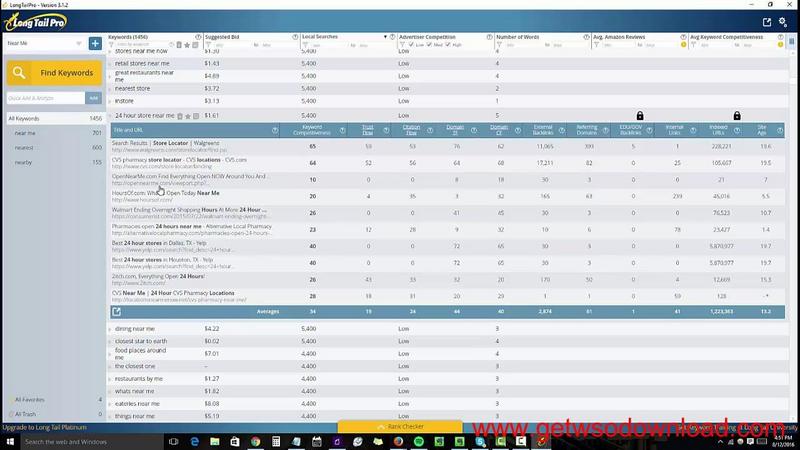Expand the 'restaurants by me' row
Screen dimensions: 800x450
[110, 379]
